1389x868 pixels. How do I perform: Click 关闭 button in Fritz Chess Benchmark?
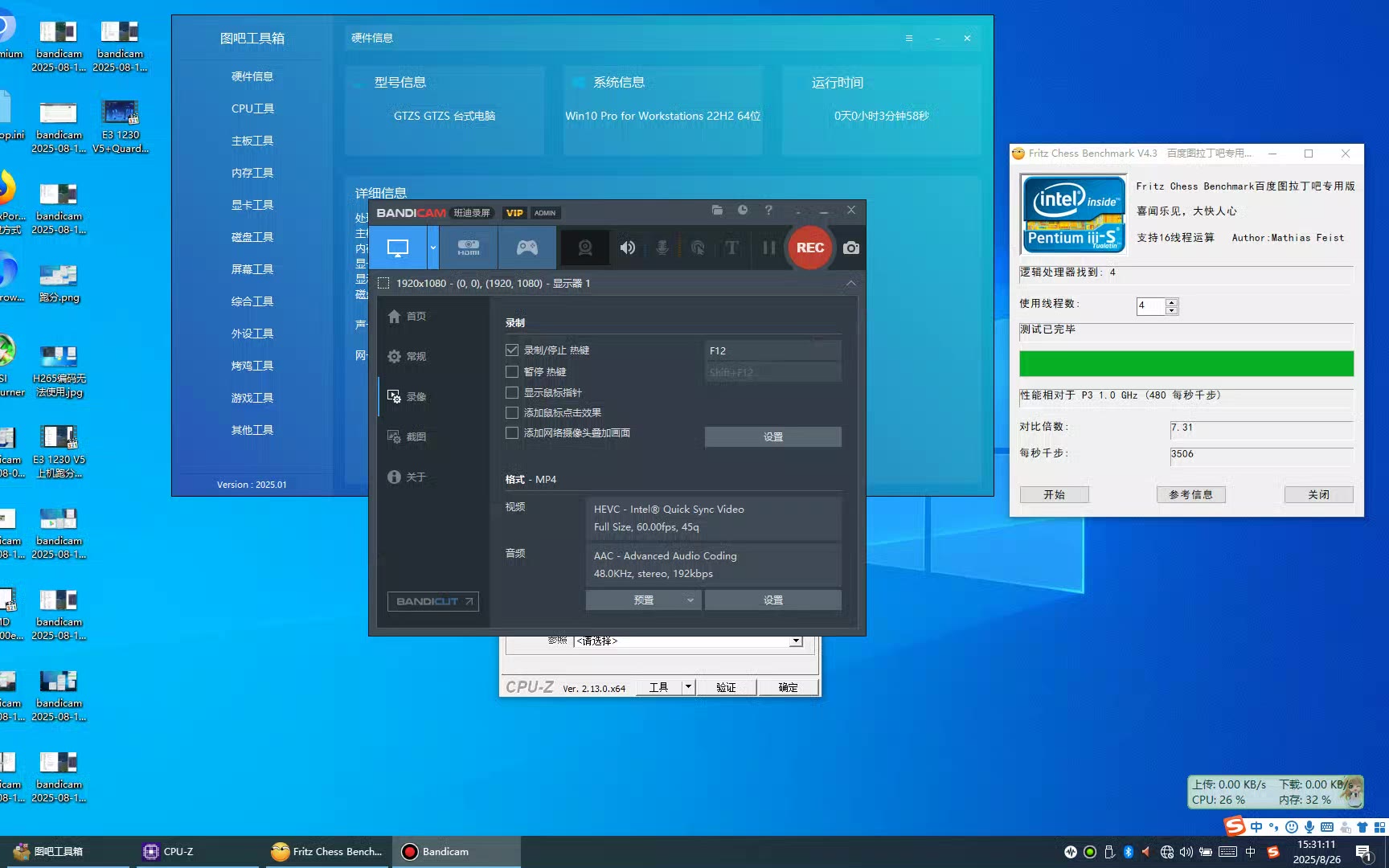coord(1318,494)
